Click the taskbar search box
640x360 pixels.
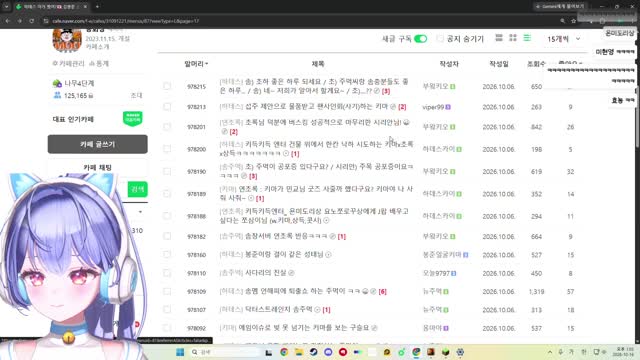[x=224, y=352]
